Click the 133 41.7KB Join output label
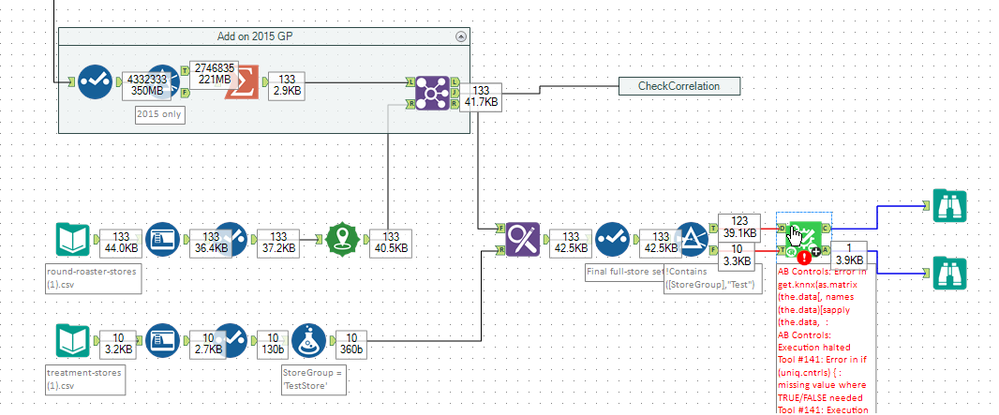The height and width of the screenshot is (415, 999). point(480,96)
